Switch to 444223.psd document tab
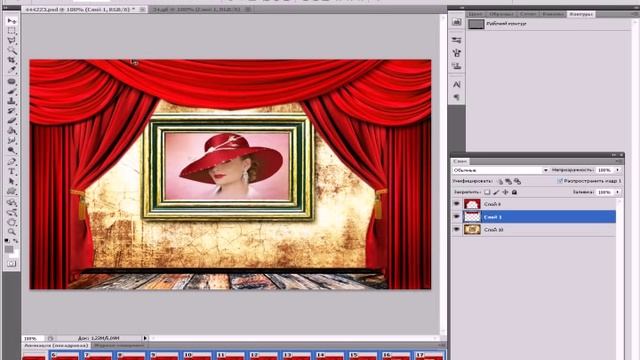Screen dimensions: 640x360 point(81,9)
